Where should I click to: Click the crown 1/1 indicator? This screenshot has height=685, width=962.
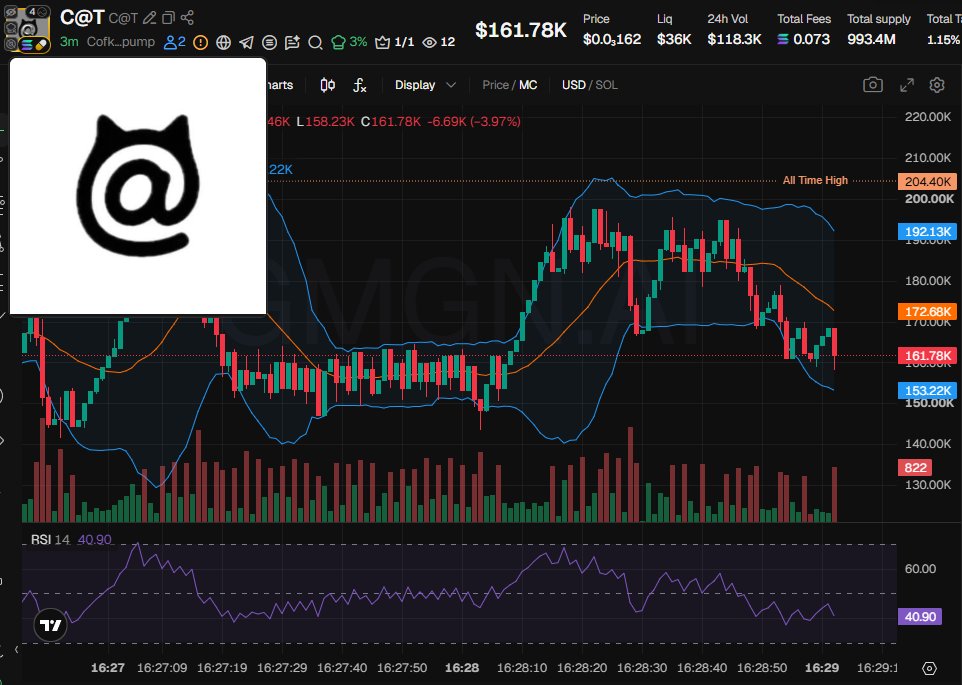[394, 42]
